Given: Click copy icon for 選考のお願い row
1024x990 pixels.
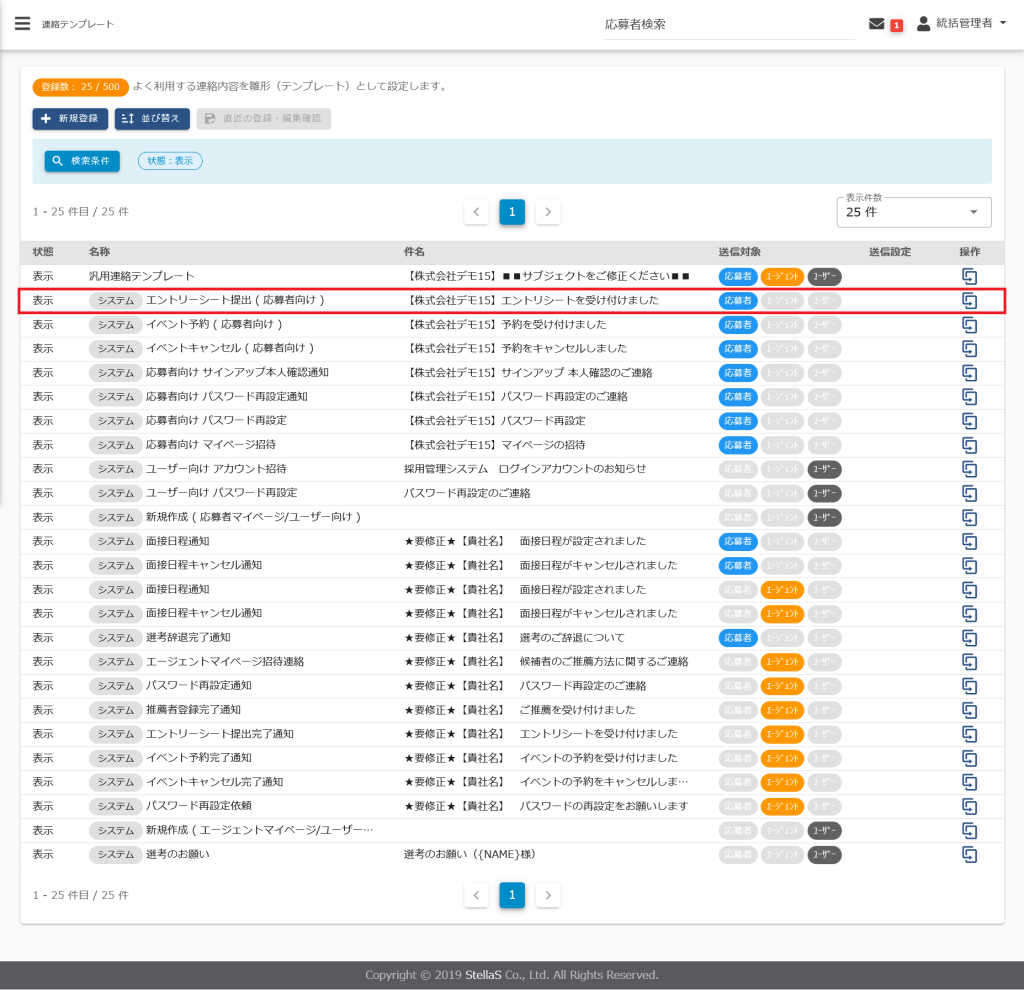Looking at the screenshot, I should [x=969, y=854].
